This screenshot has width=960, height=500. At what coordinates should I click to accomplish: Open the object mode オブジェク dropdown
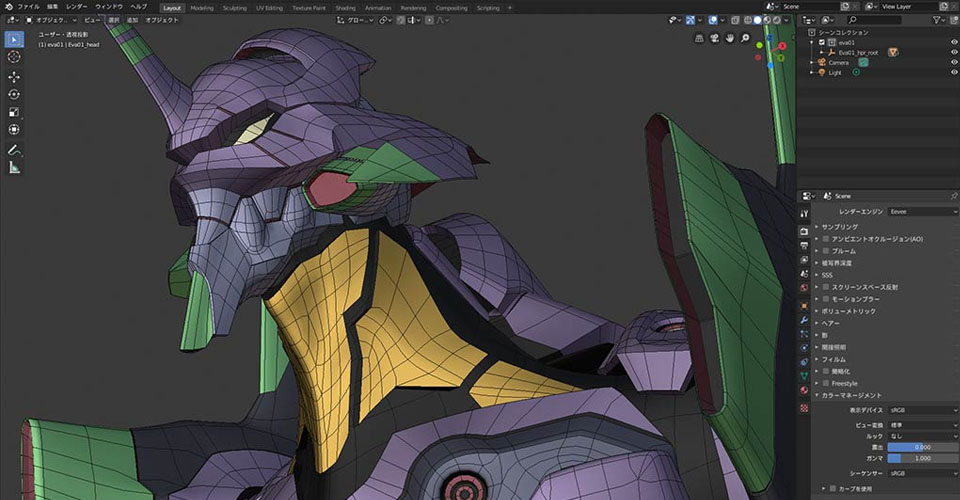(x=51, y=20)
